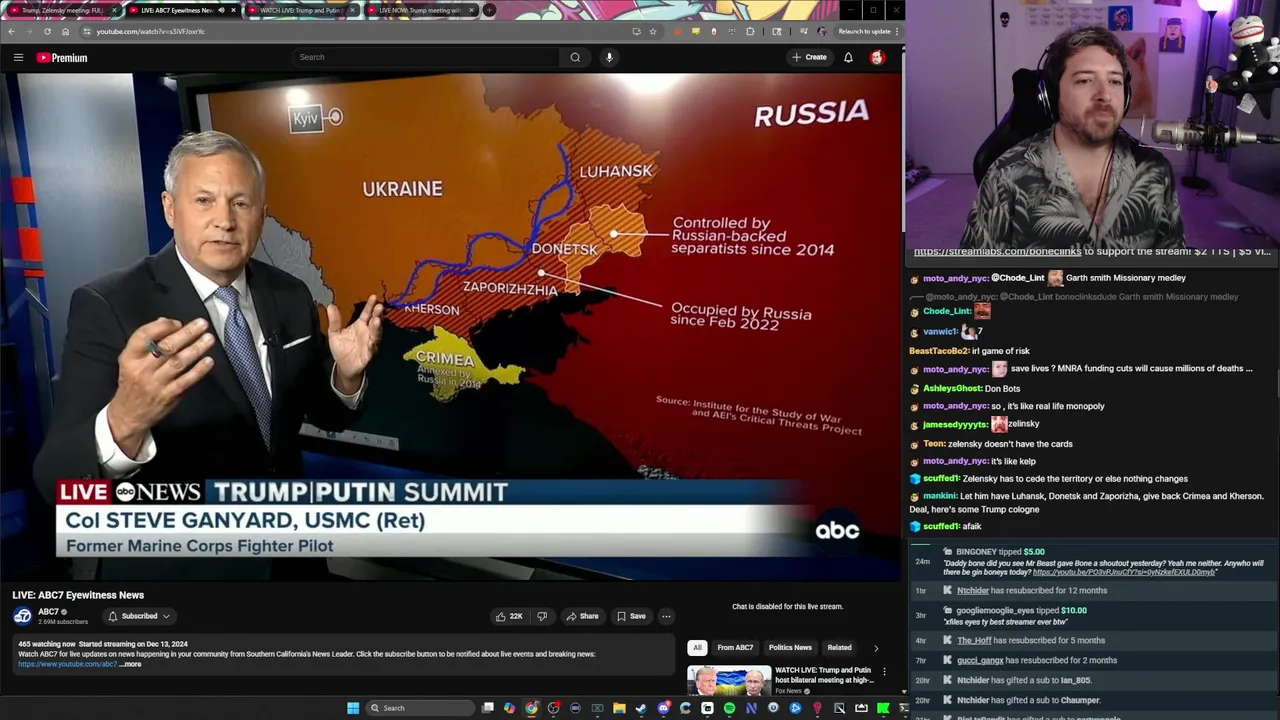Open the browser extensions puzzle icon
This screenshot has height=720, width=1280.
point(750,31)
